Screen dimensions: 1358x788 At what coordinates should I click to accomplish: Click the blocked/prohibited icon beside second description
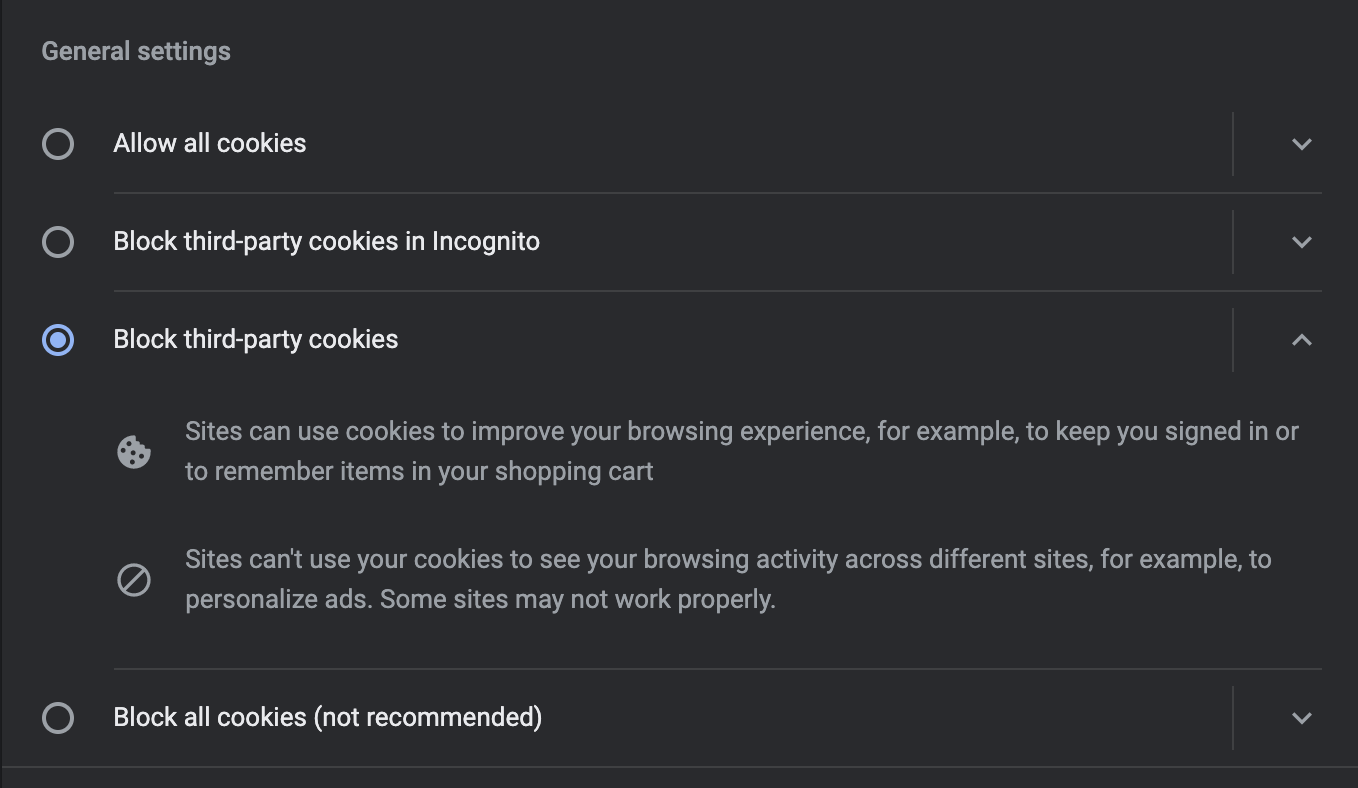tap(131, 579)
